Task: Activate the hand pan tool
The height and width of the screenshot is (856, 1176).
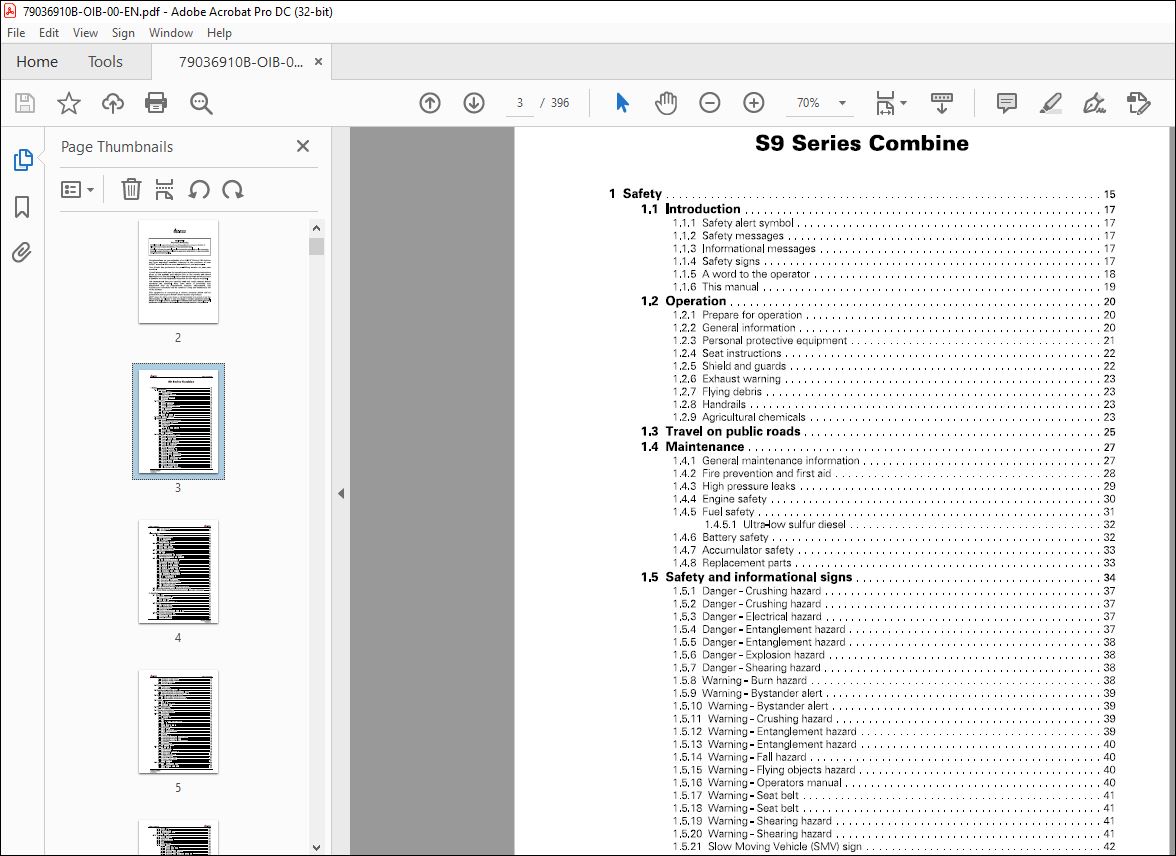Action: [665, 103]
